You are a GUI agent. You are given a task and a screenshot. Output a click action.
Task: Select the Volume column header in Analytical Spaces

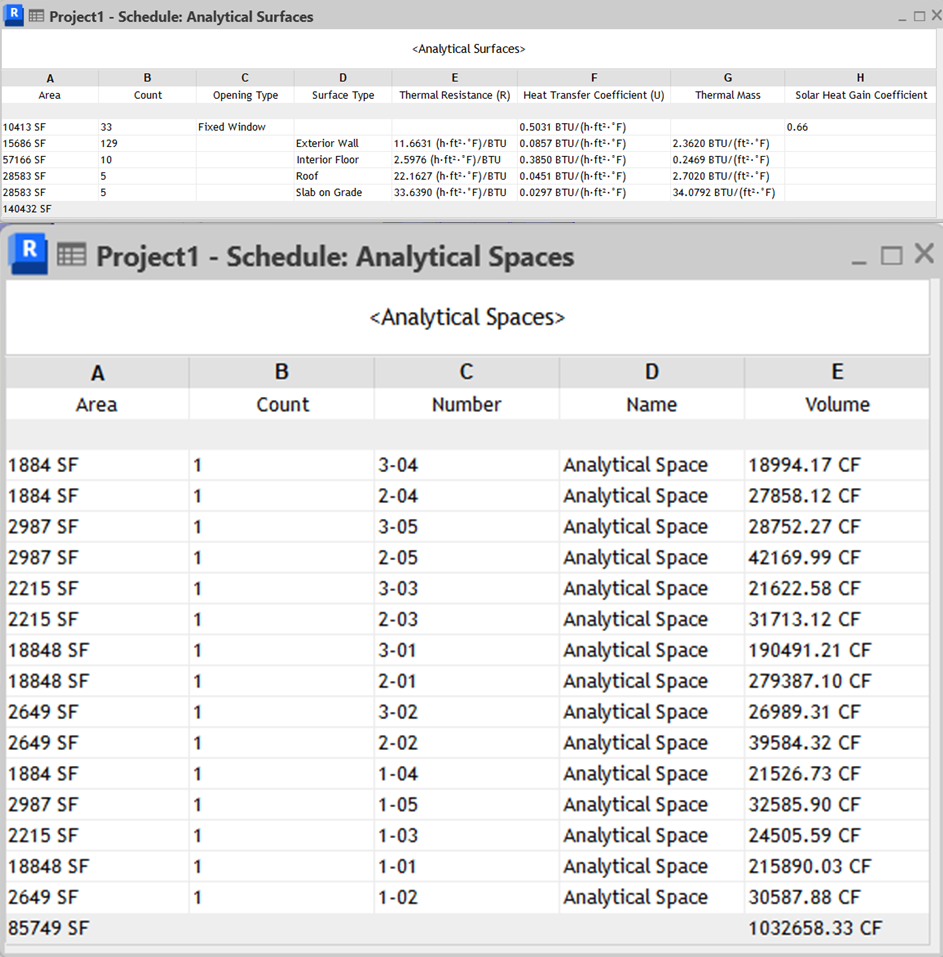coord(837,404)
